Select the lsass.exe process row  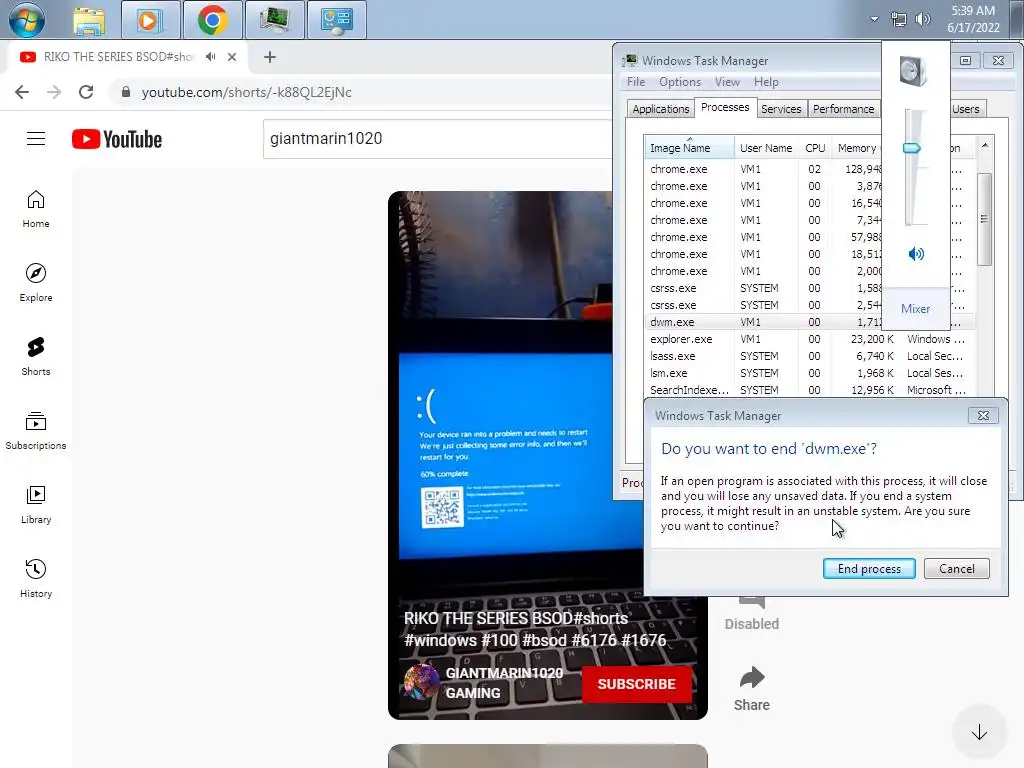[809, 356]
